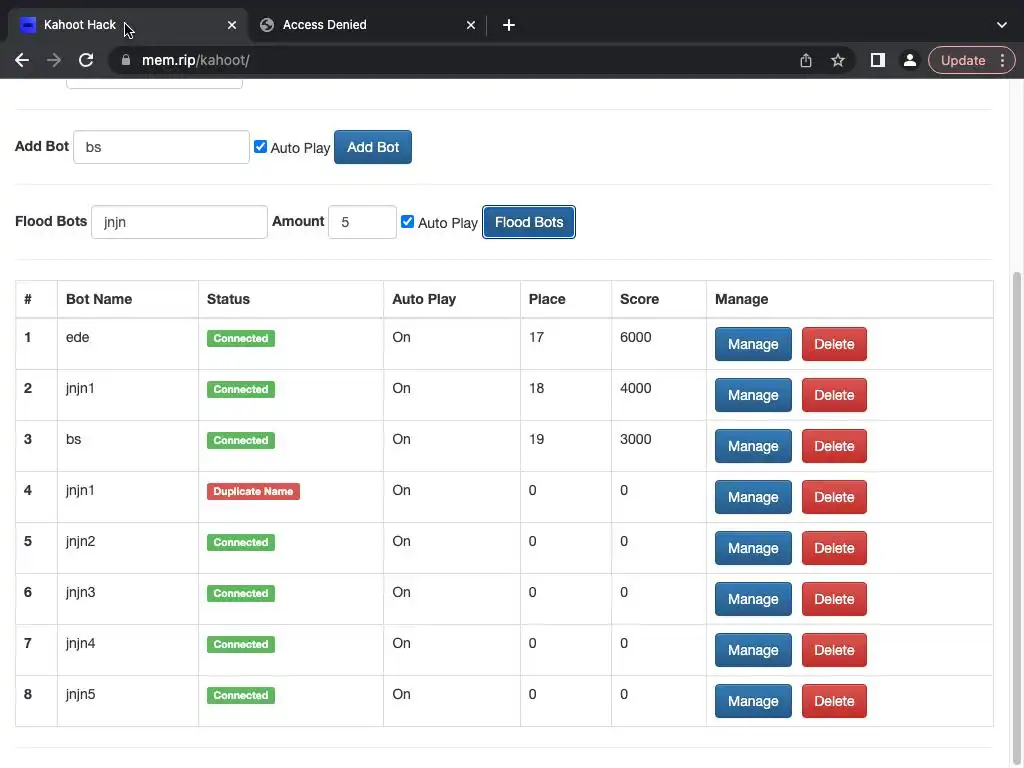Go back to the previous page
This screenshot has width=1024, height=768.
(22, 61)
